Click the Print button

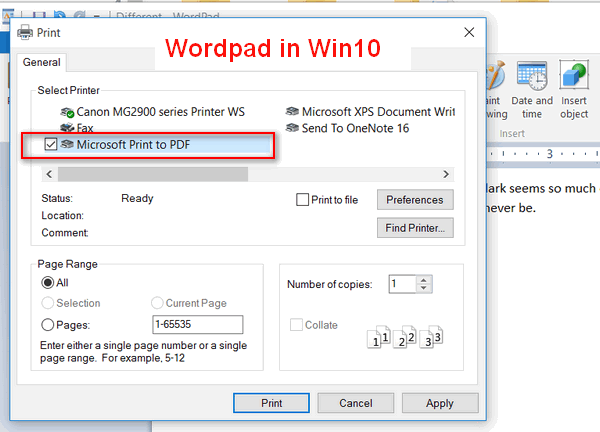[x=271, y=403]
